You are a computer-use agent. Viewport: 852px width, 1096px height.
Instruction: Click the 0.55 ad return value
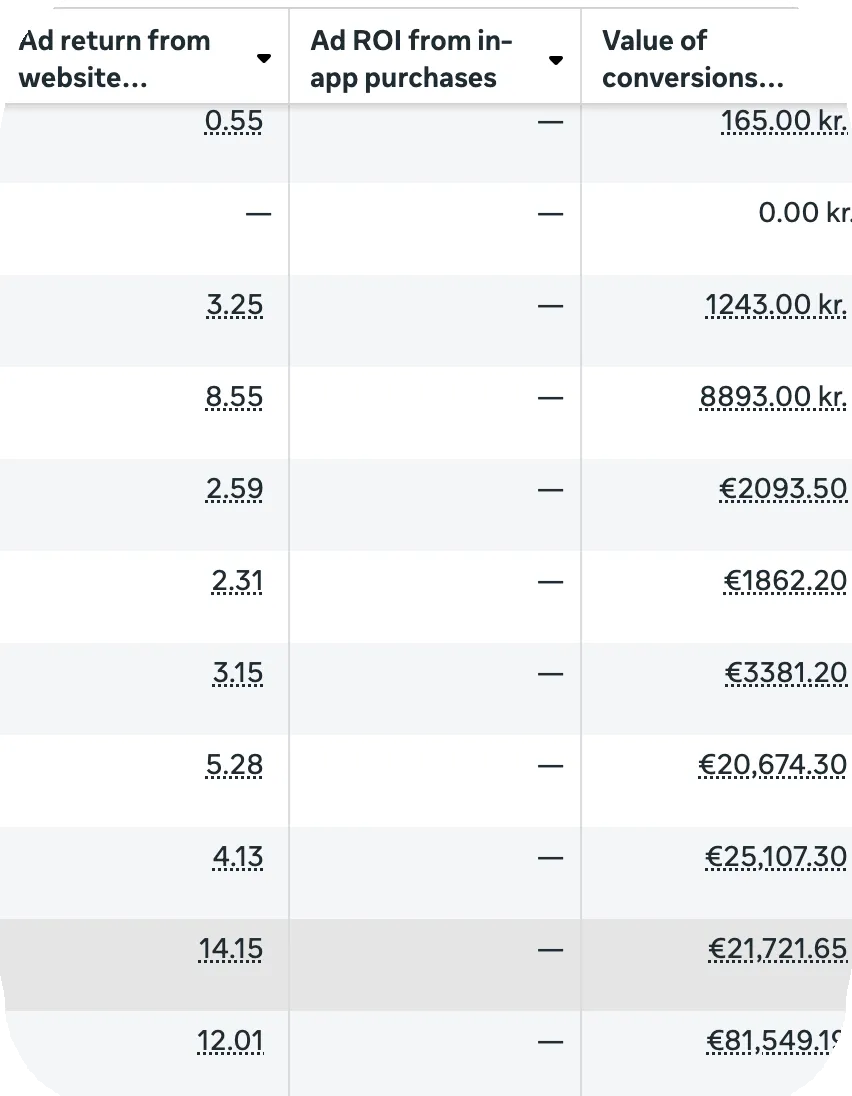point(233,121)
